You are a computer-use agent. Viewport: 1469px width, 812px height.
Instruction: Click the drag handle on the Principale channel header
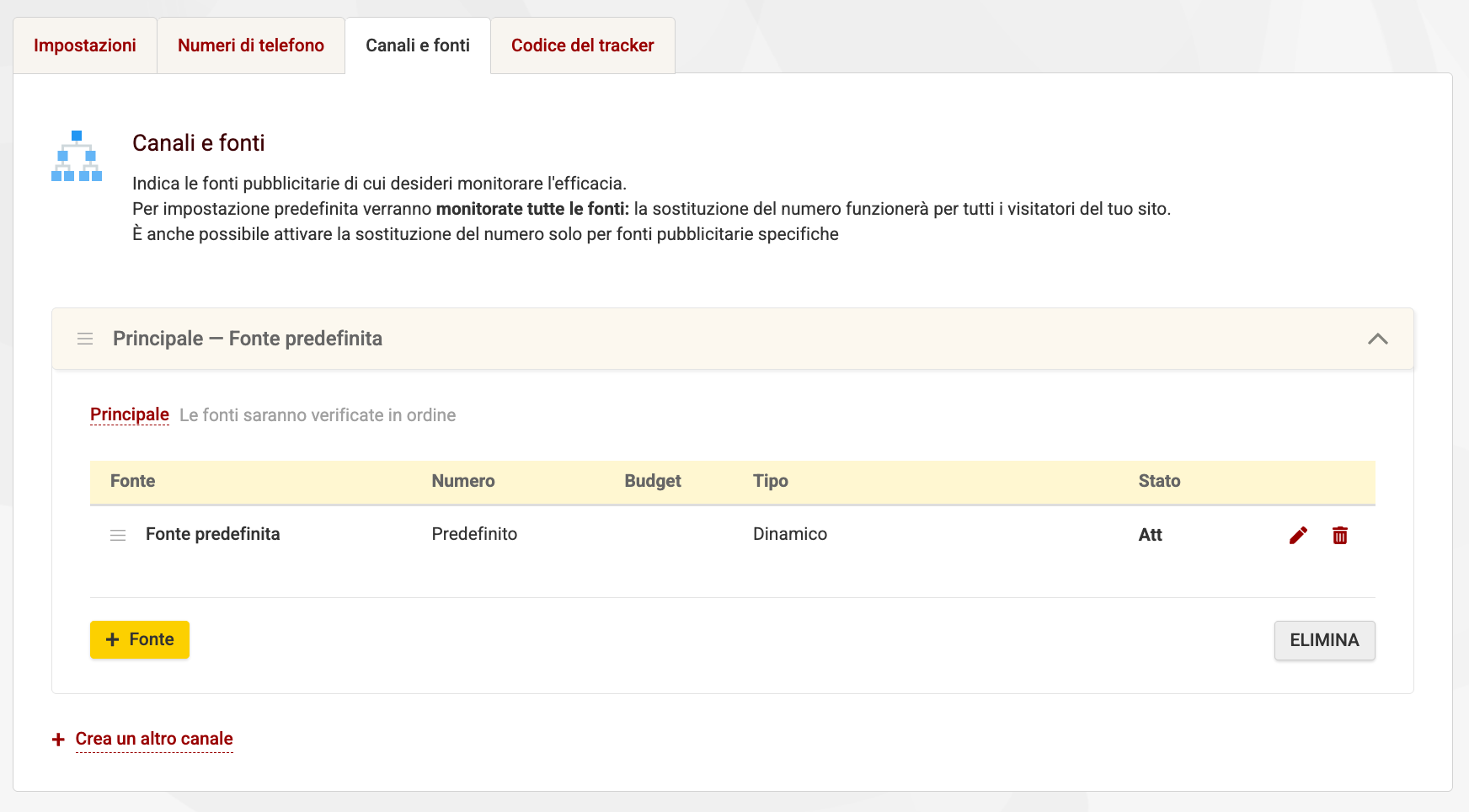tap(84, 339)
